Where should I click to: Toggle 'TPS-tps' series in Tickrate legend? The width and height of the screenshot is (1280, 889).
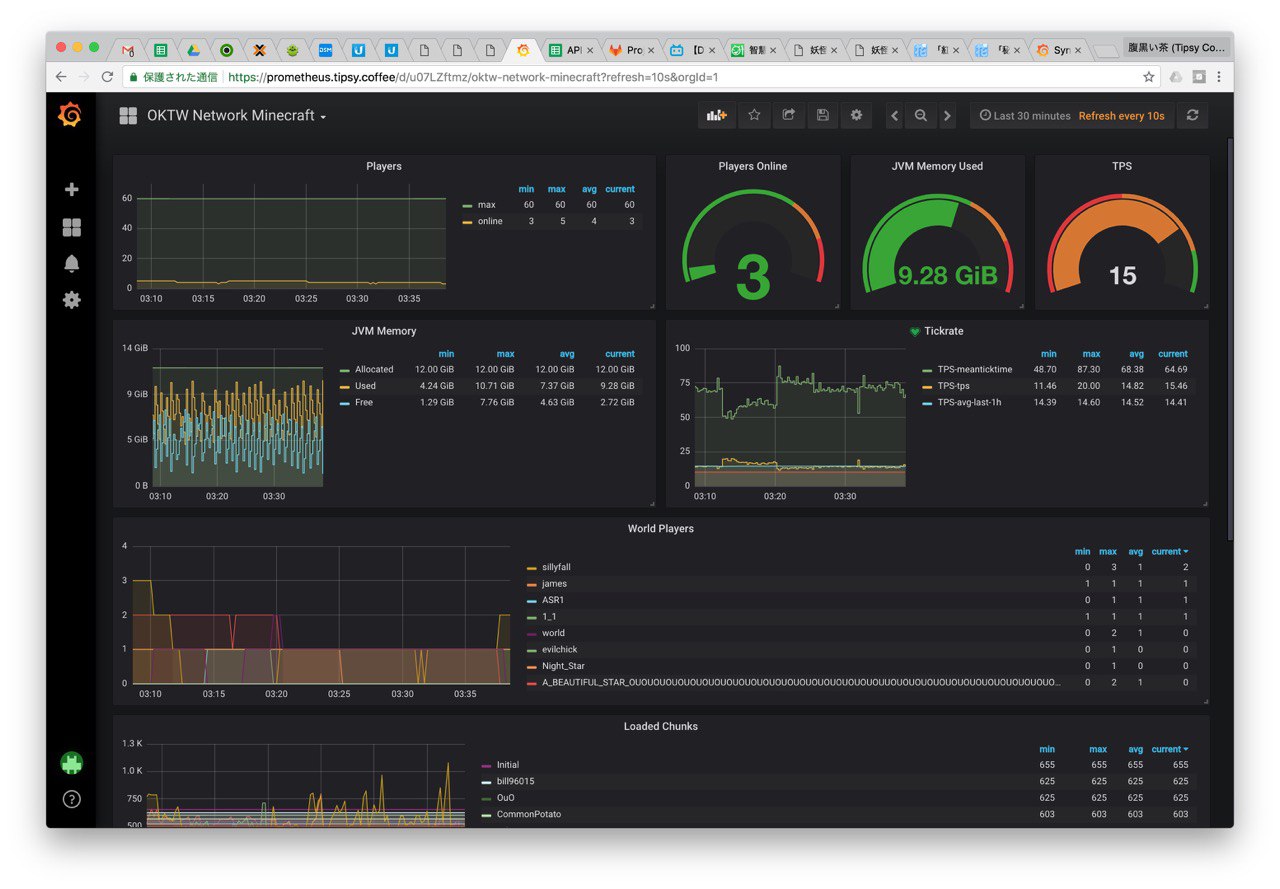tap(953, 386)
